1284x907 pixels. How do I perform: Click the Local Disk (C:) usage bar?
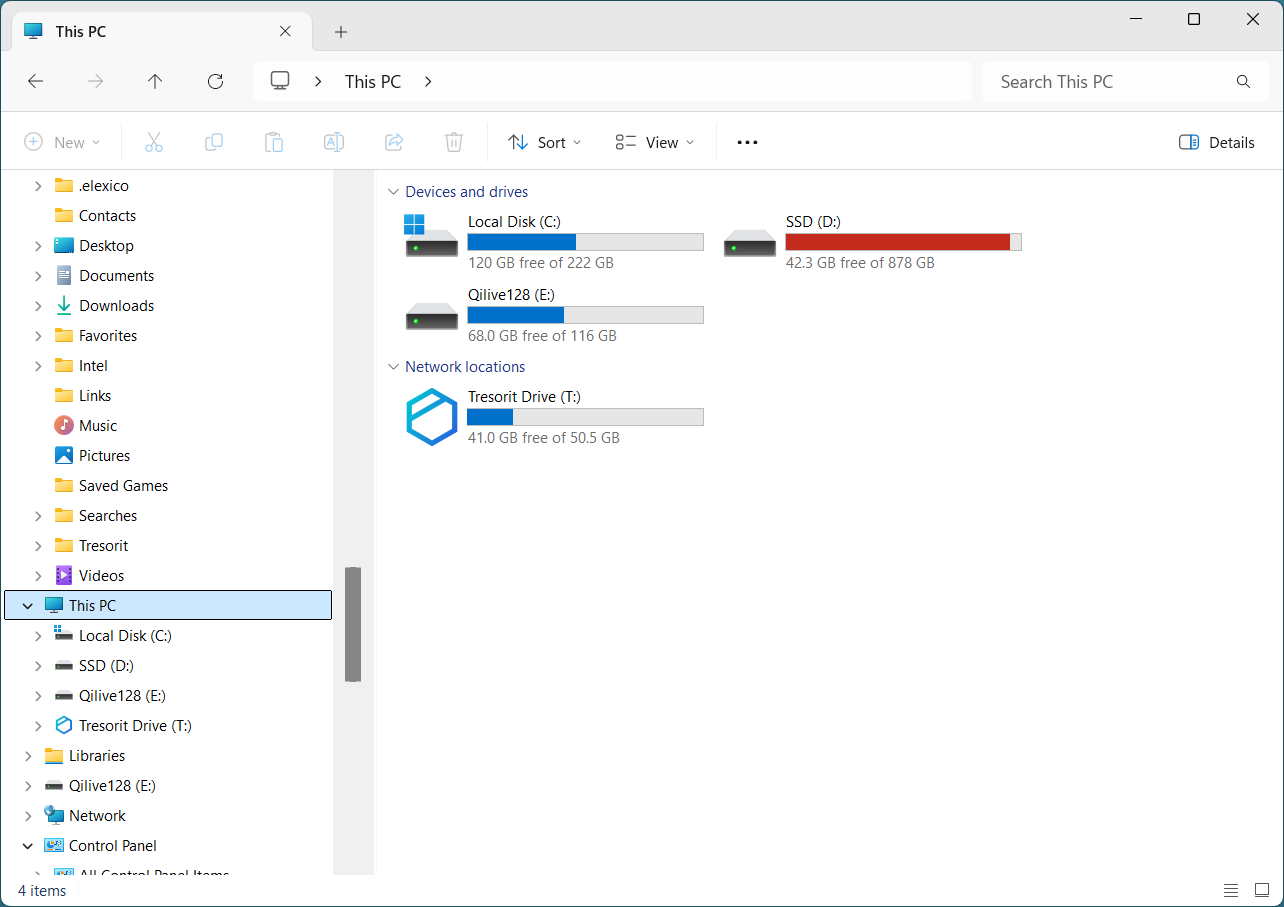(x=585, y=242)
